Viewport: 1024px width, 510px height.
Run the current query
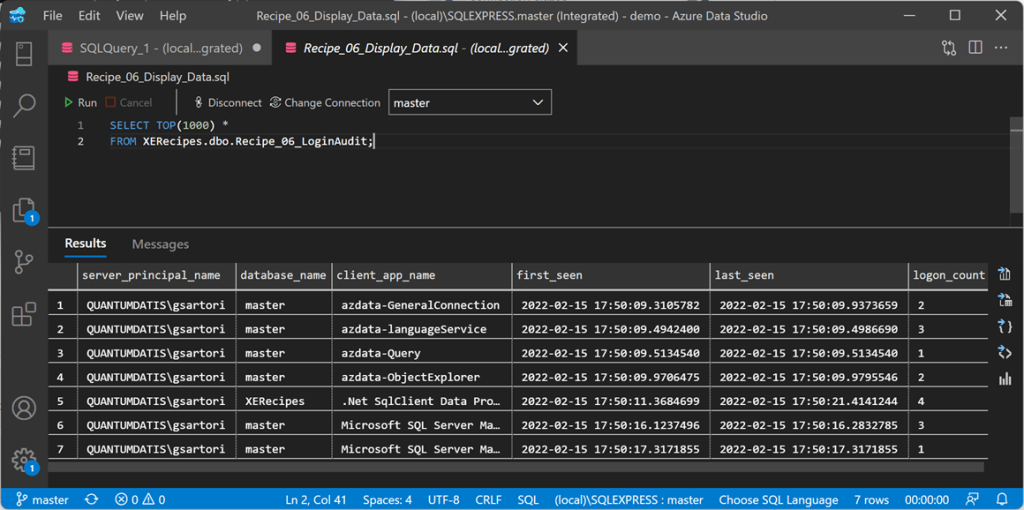point(80,102)
